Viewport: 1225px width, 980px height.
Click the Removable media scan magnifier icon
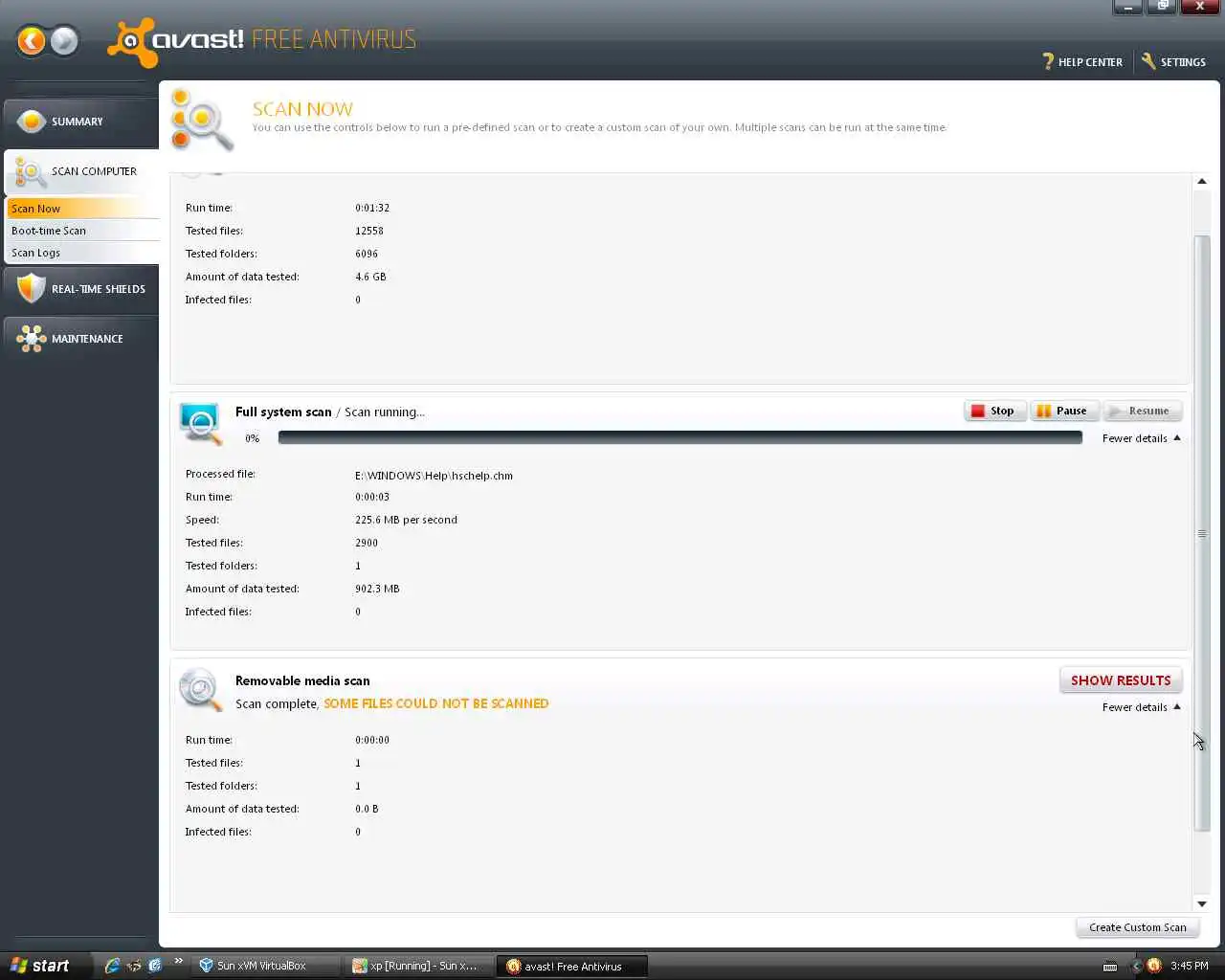point(200,689)
